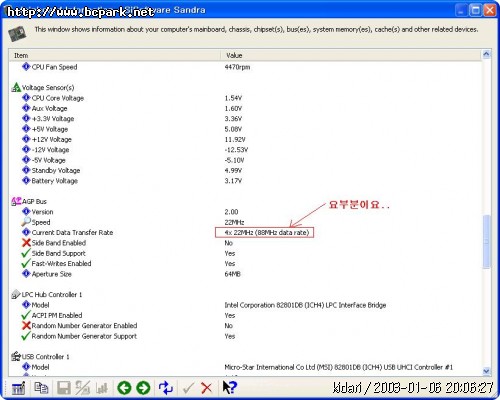Click the vertical scrollbar thumb
The width and height of the screenshot is (500, 400).
coord(486,242)
